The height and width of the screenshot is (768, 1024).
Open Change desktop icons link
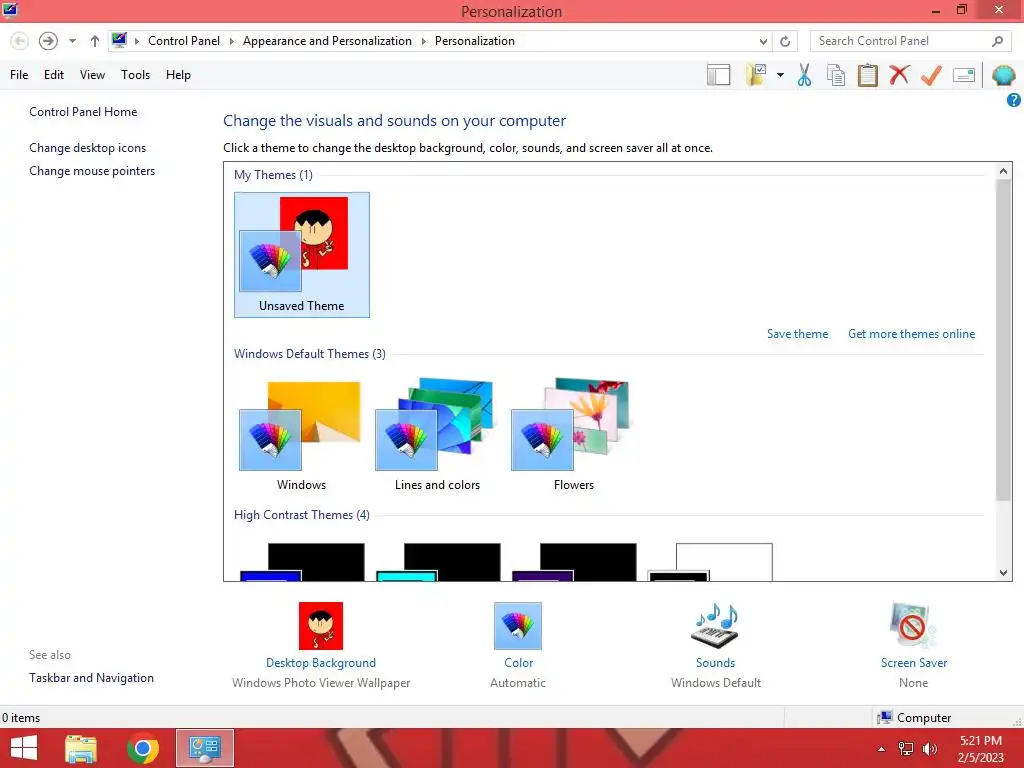click(88, 148)
